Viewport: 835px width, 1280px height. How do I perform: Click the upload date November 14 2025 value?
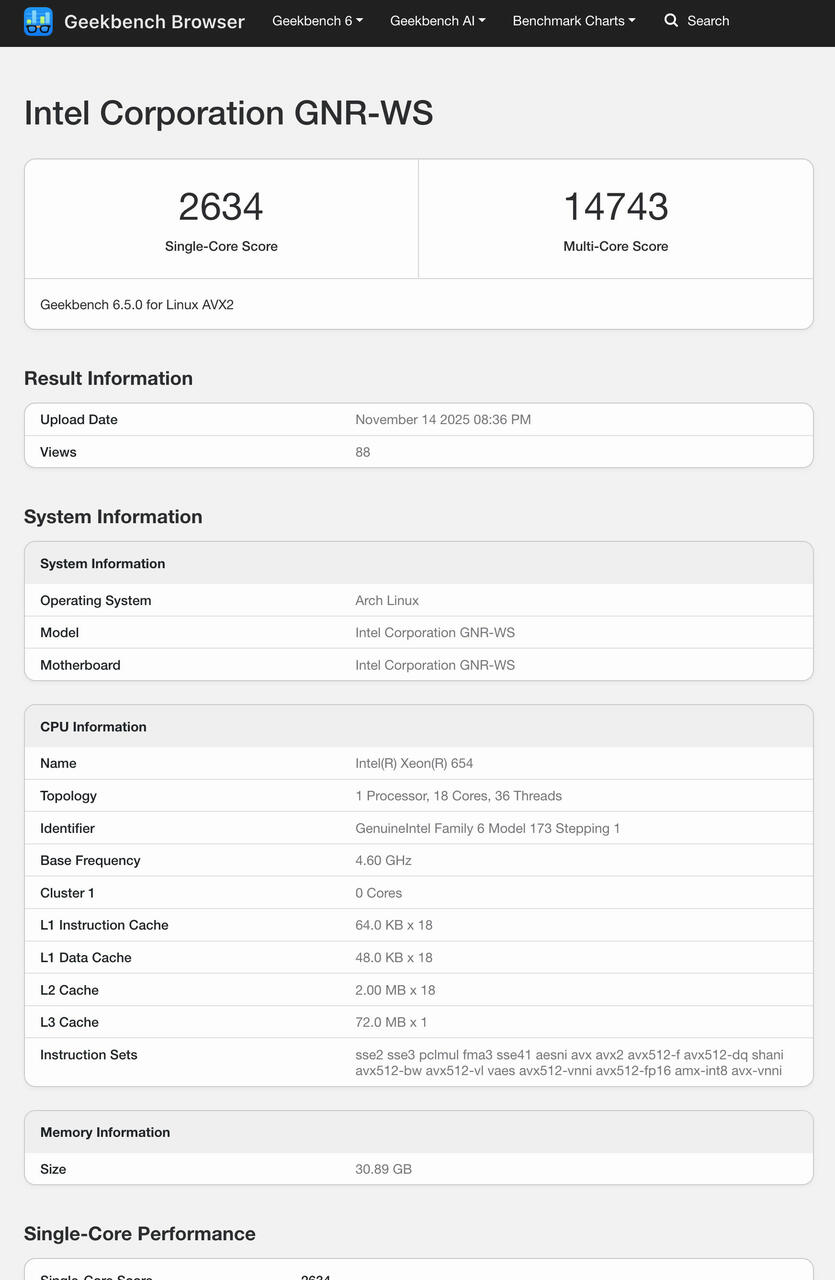coord(443,420)
